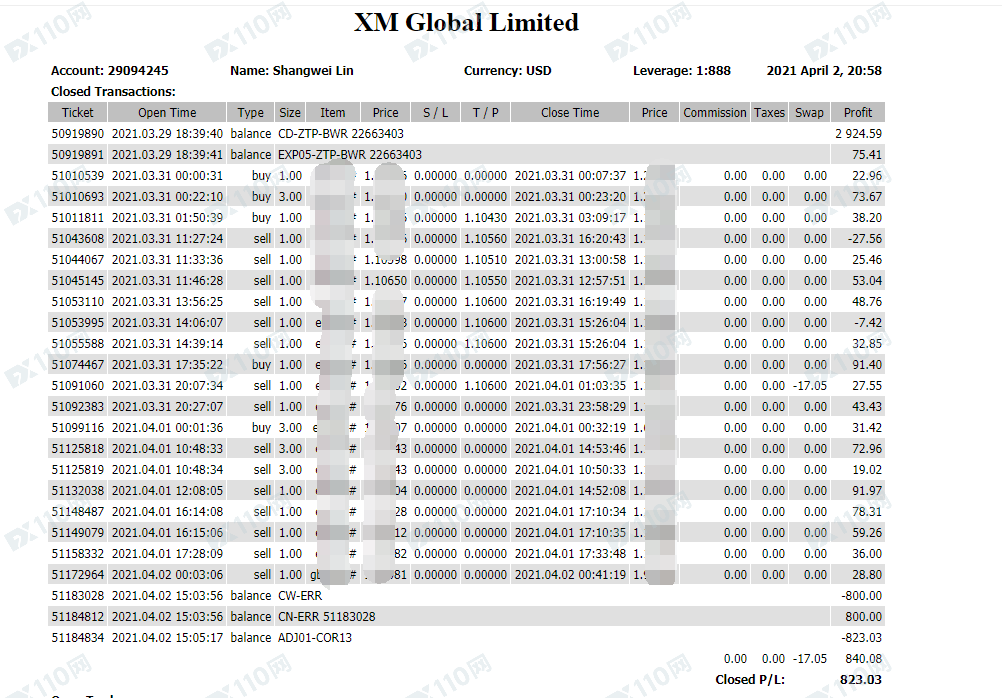Select the profit value -7.42
Viewport: 1002px width, 698px height.
point(868,323)
